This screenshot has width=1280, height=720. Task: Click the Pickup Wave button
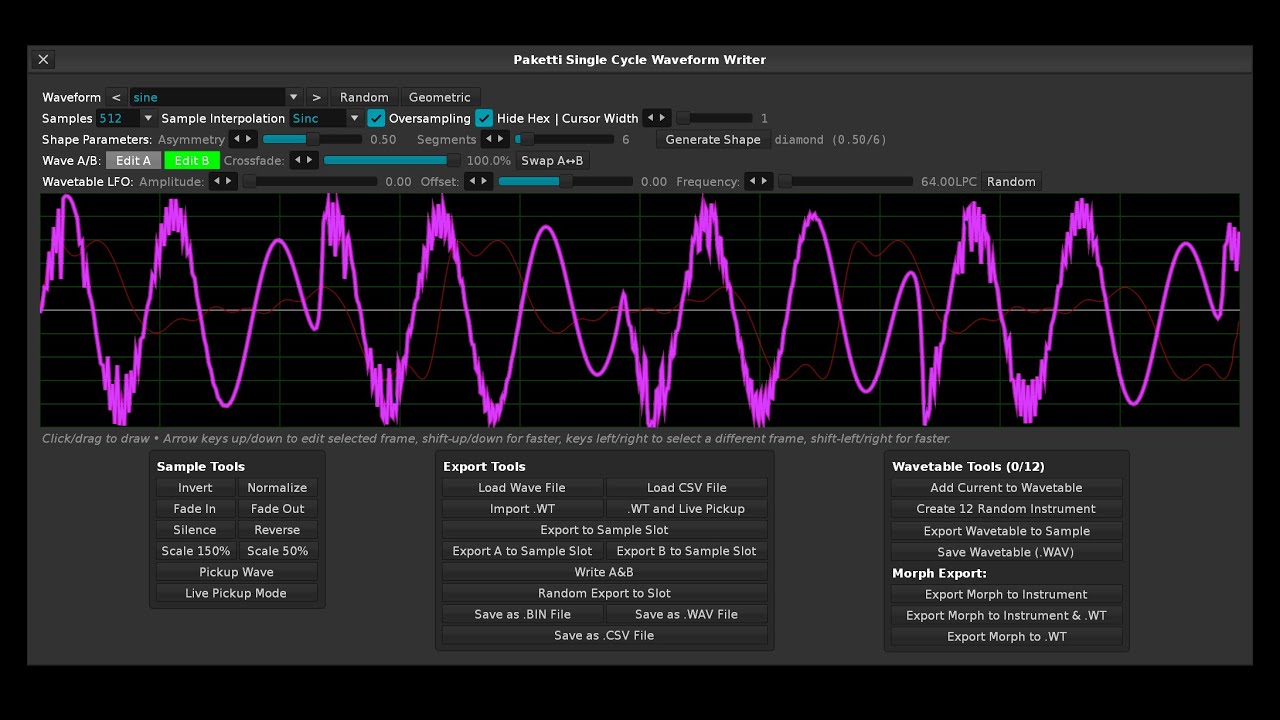point(236,571)
